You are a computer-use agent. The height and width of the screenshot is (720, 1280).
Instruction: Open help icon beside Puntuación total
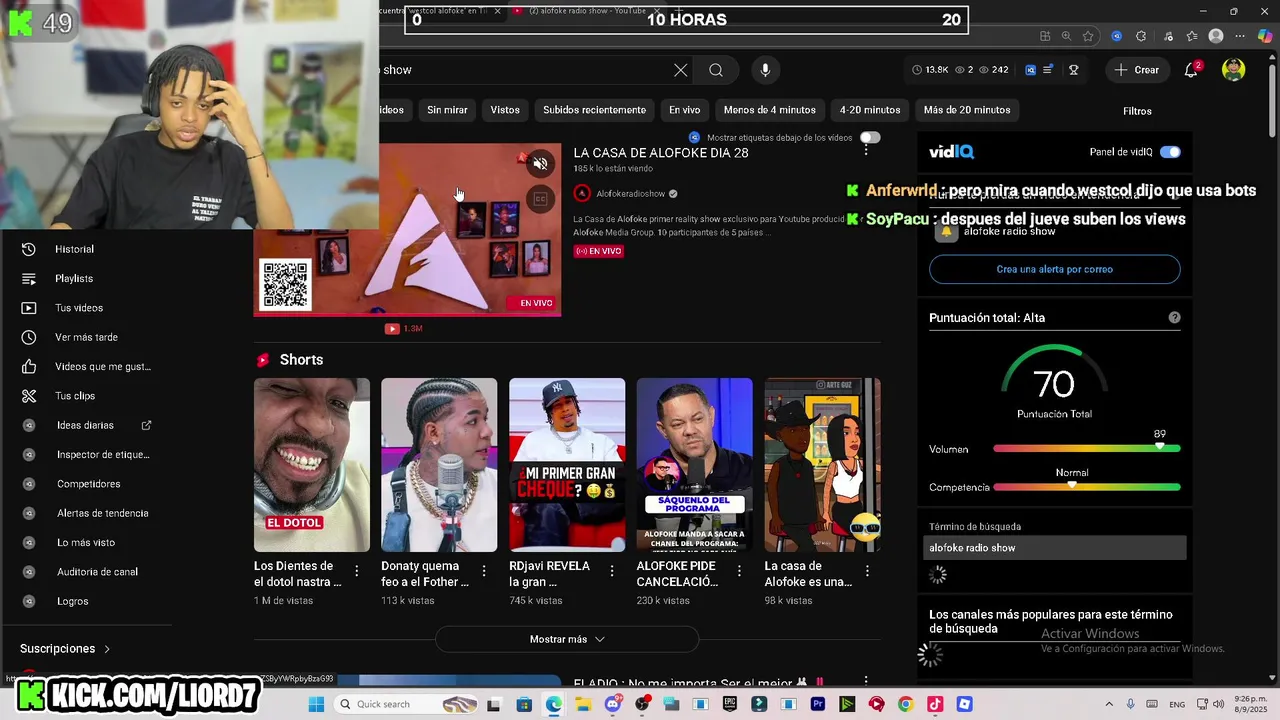(x=1174, y=318)
